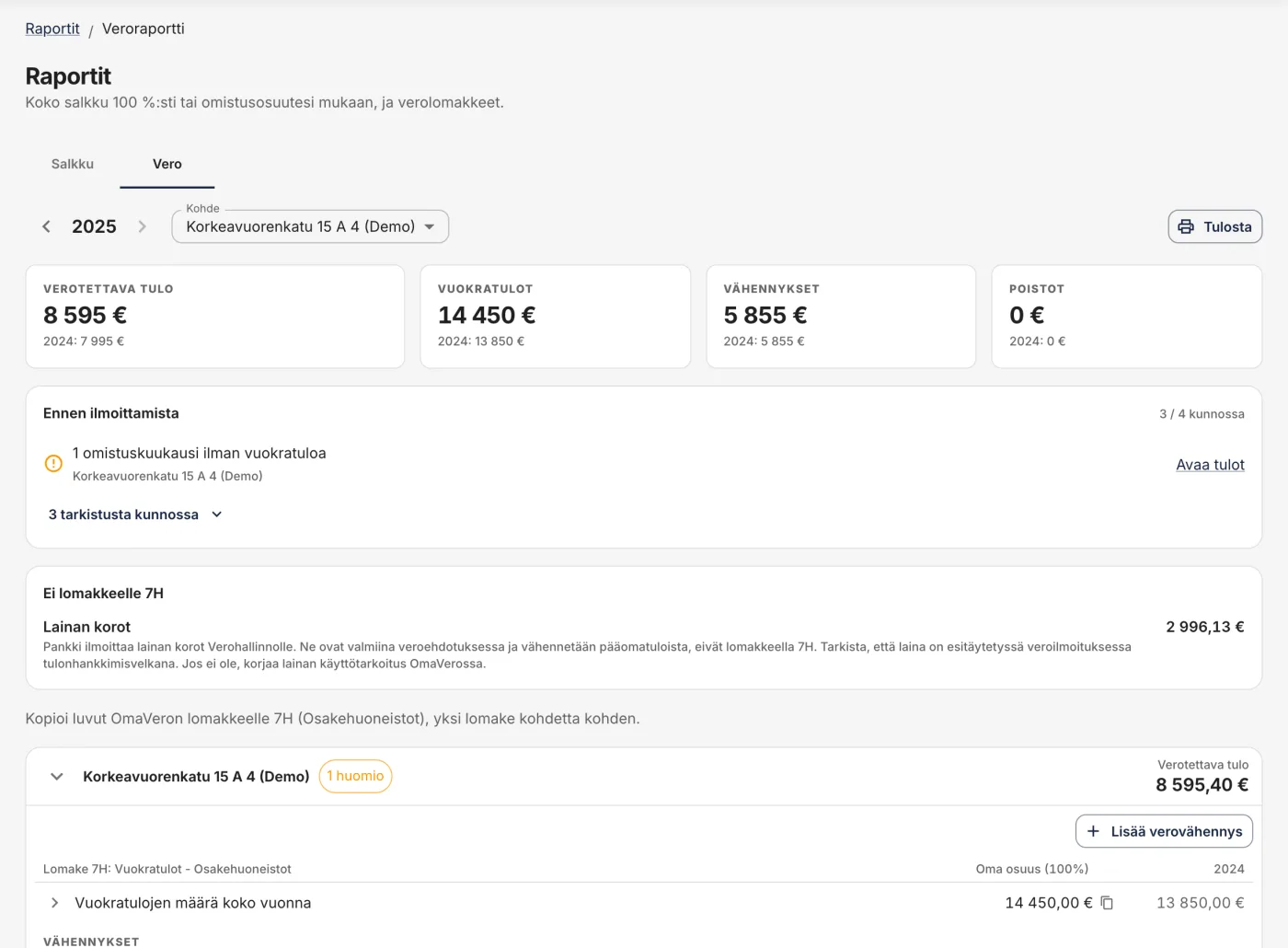This screenshot has width=1288, height=948.
Task: Click the 3 / 4 kunnossa status text
Action: point(1202,414)
